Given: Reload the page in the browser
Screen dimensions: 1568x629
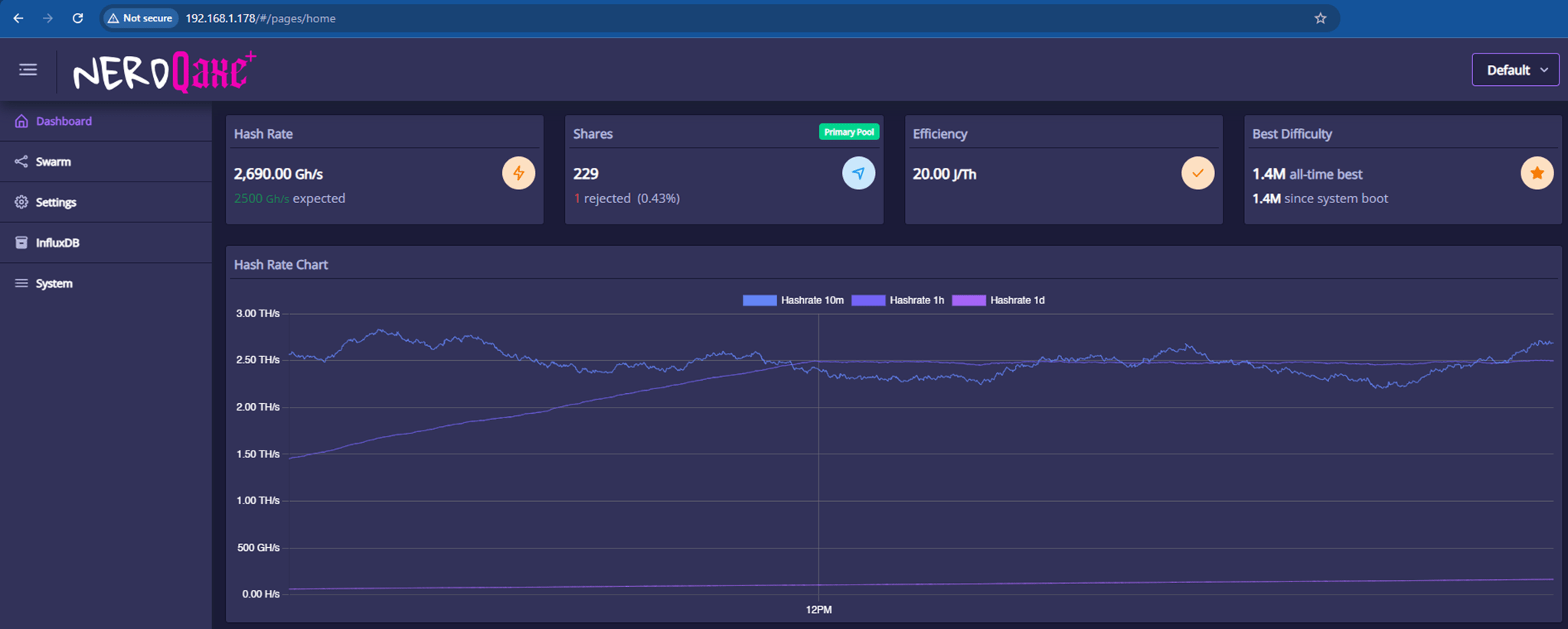Looking at the screenshot, I should coord(77,18).
